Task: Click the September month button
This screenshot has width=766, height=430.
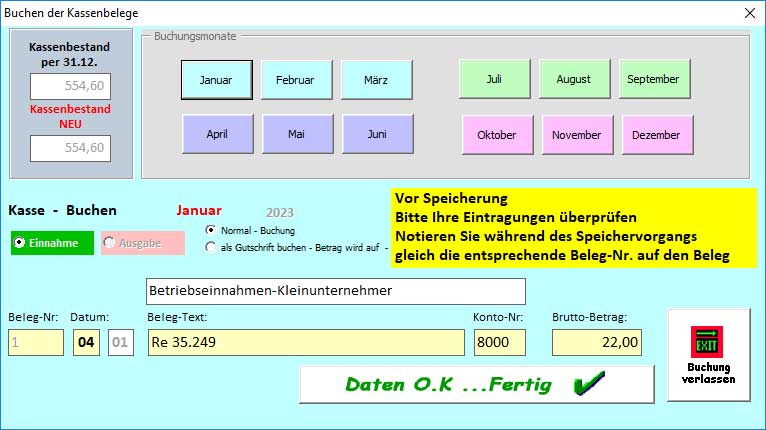Action: click(654, 79)
